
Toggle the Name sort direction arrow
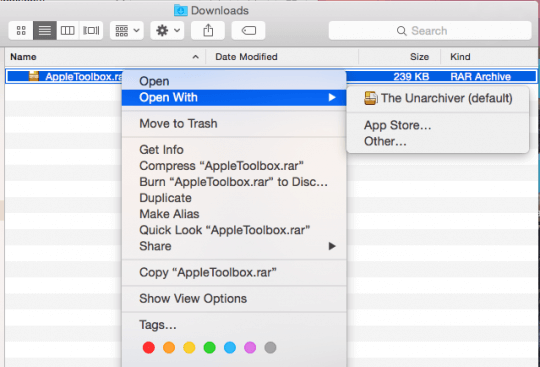(x=196, y=57)
